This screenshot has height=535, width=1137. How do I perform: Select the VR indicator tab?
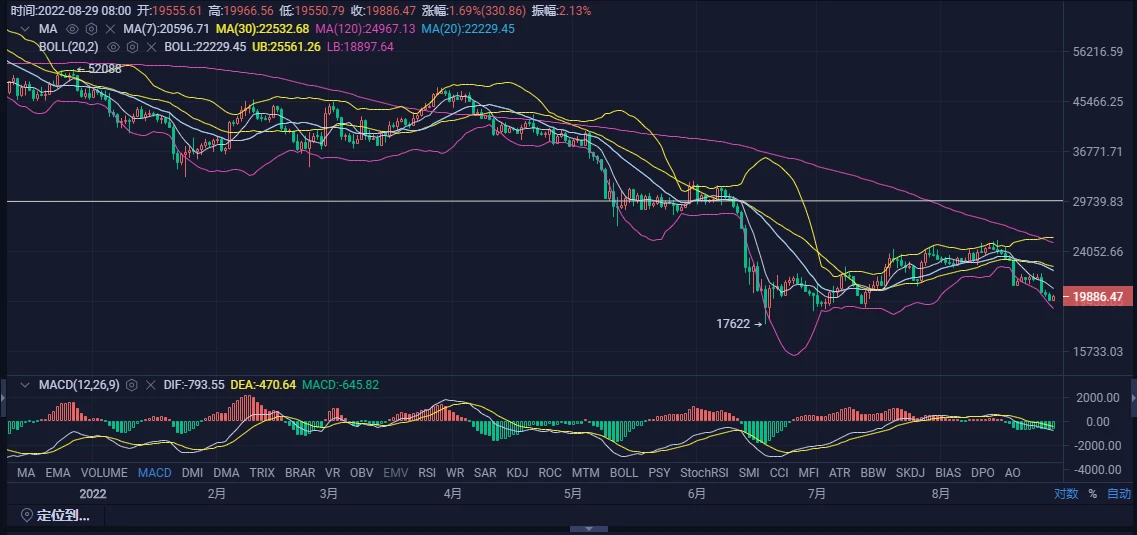tap(332, 473)
